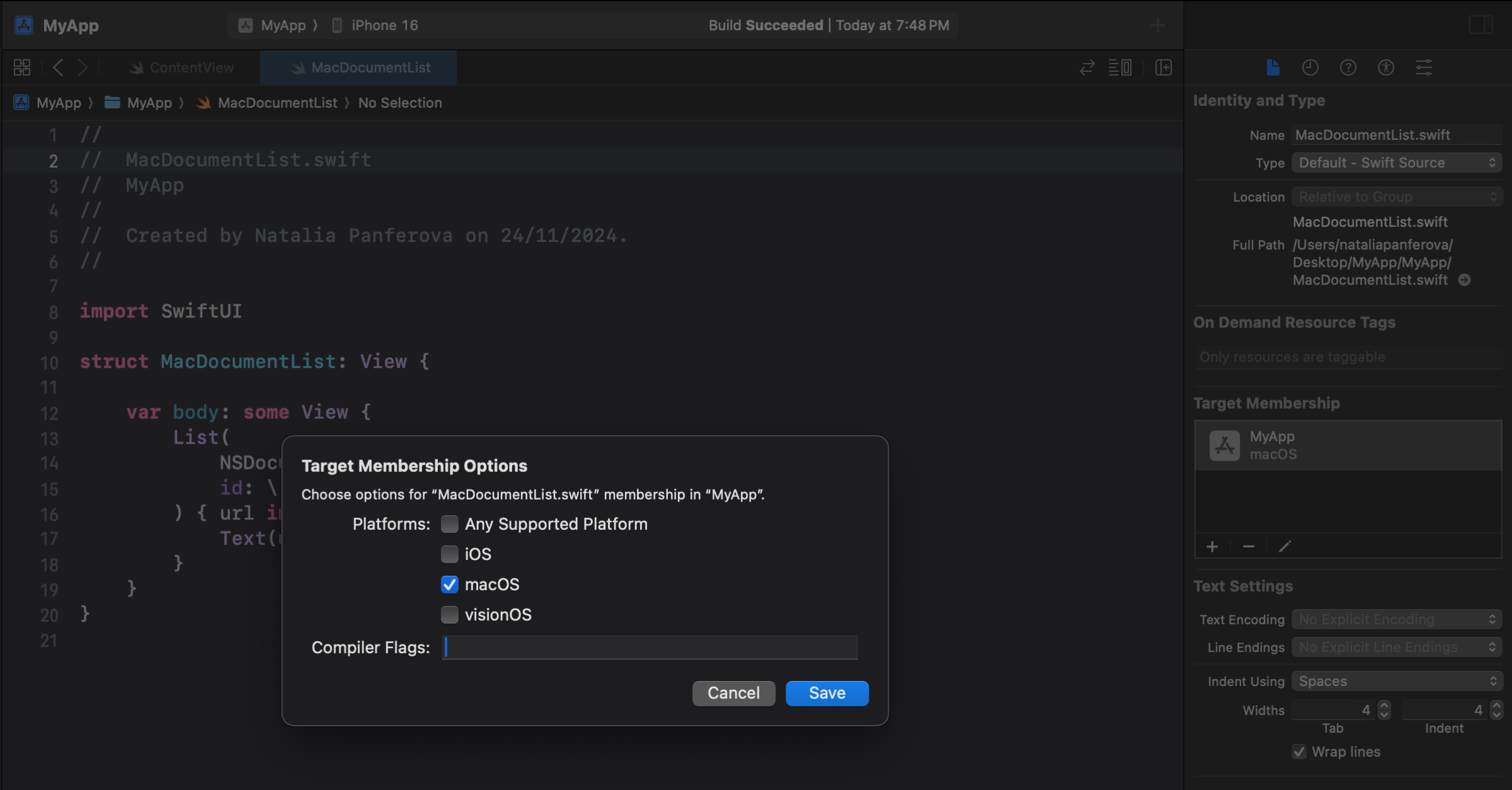Click the Swift file icon in breadcrumb
This screenshot has height=790, width=1512.
[203, 102]
